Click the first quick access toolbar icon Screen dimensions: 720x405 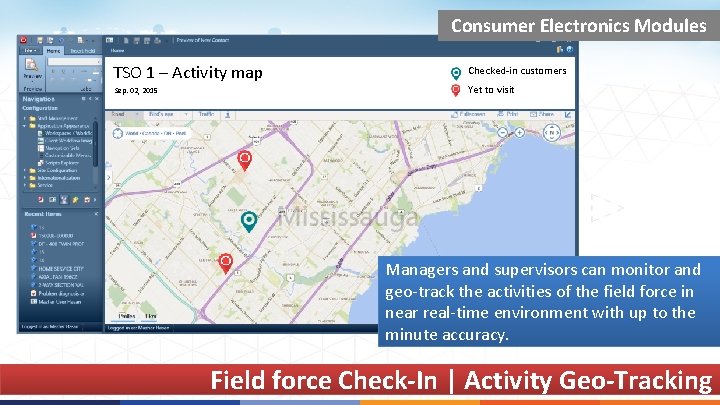40,40
